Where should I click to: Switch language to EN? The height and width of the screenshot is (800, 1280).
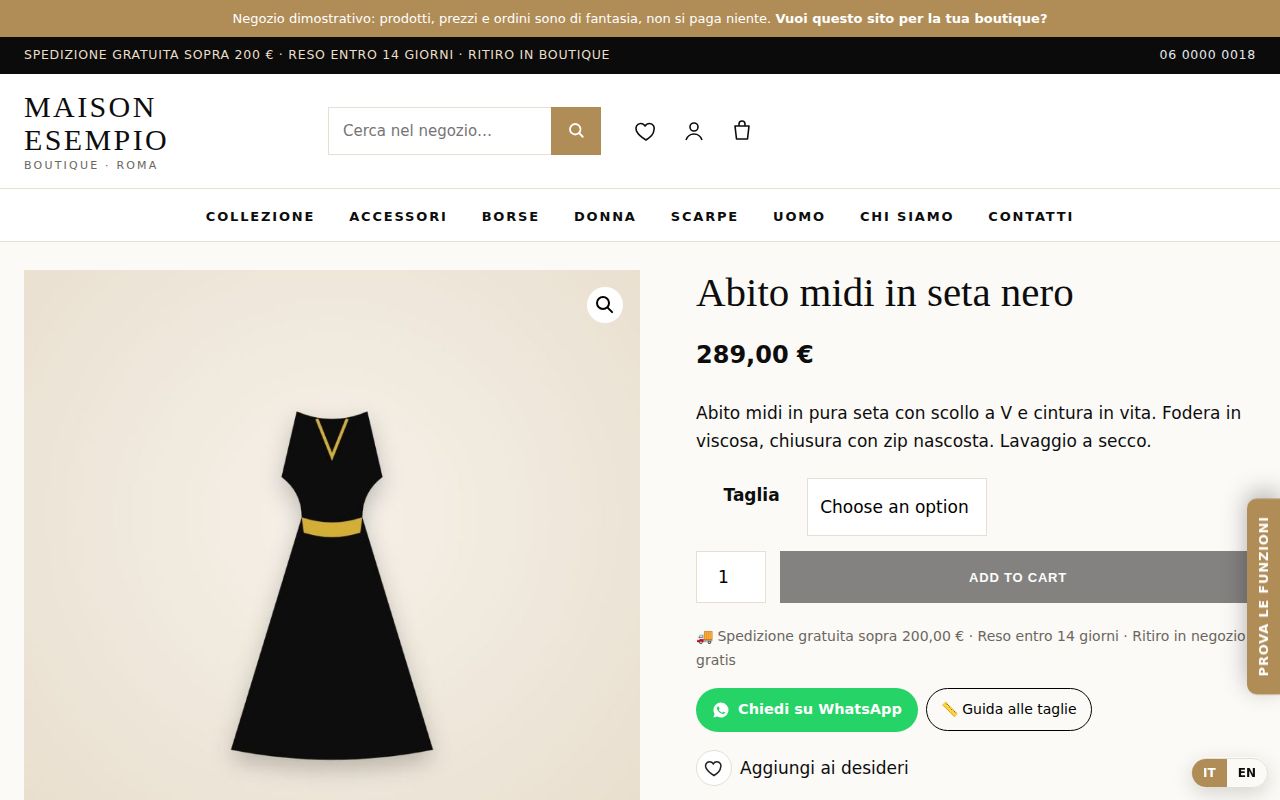click(x=1247, y=773)
